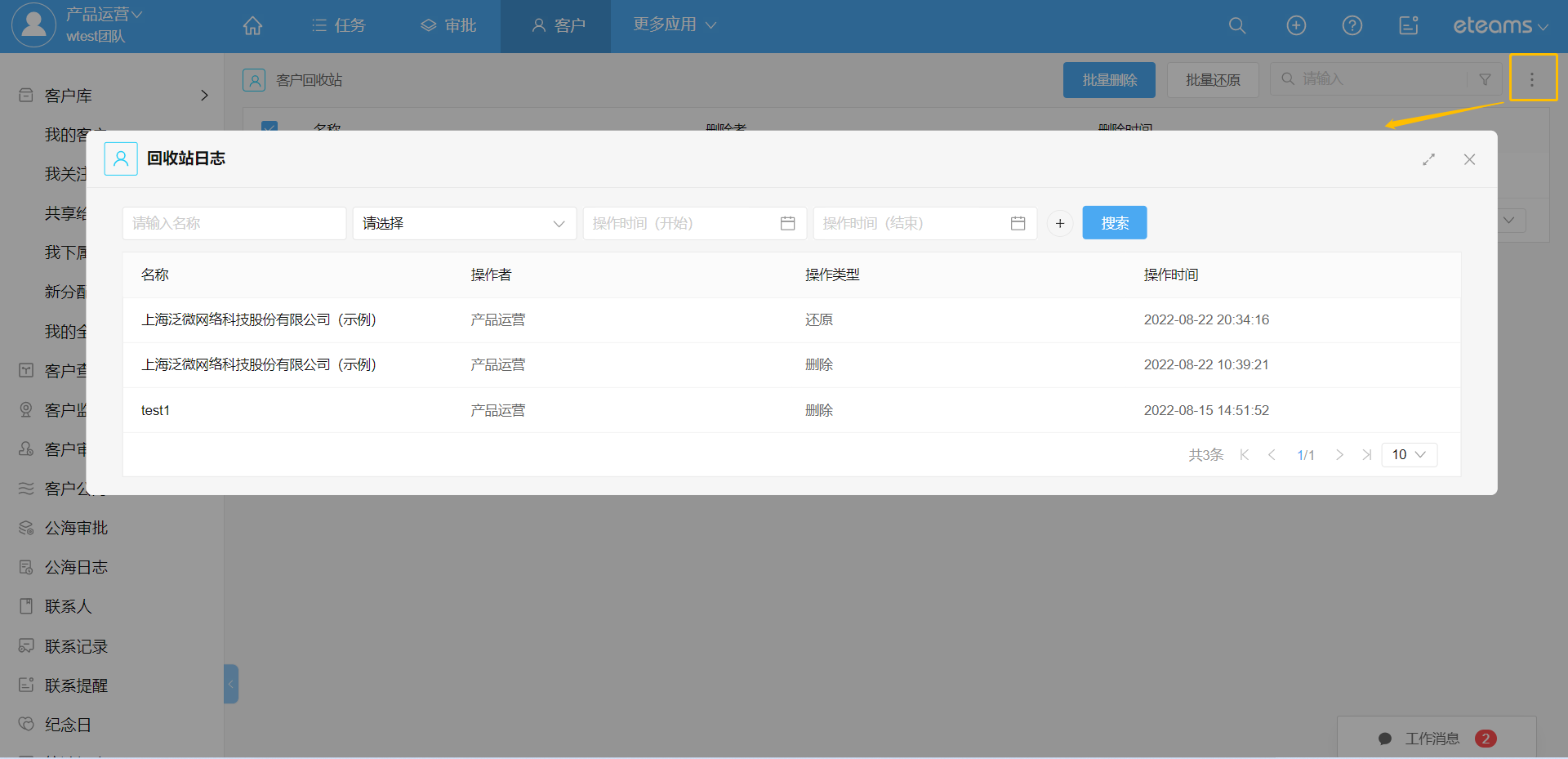Open the 请选择 operation type dropdown
The image size is (1568, 759).
464,223
